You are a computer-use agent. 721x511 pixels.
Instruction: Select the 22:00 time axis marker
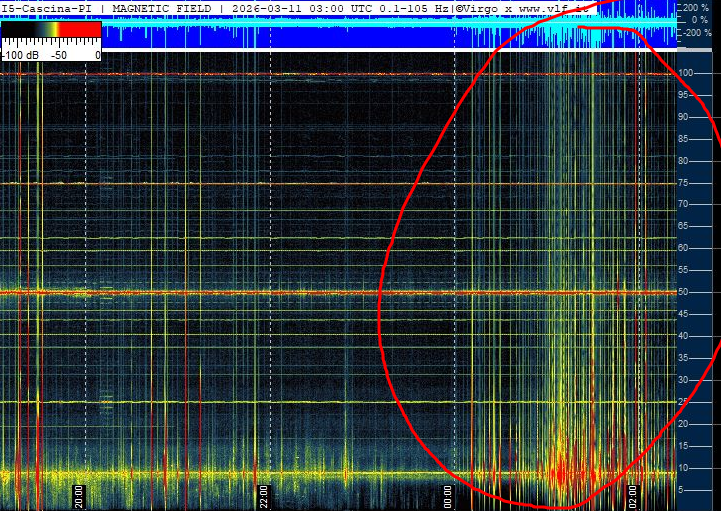(263, 495)
